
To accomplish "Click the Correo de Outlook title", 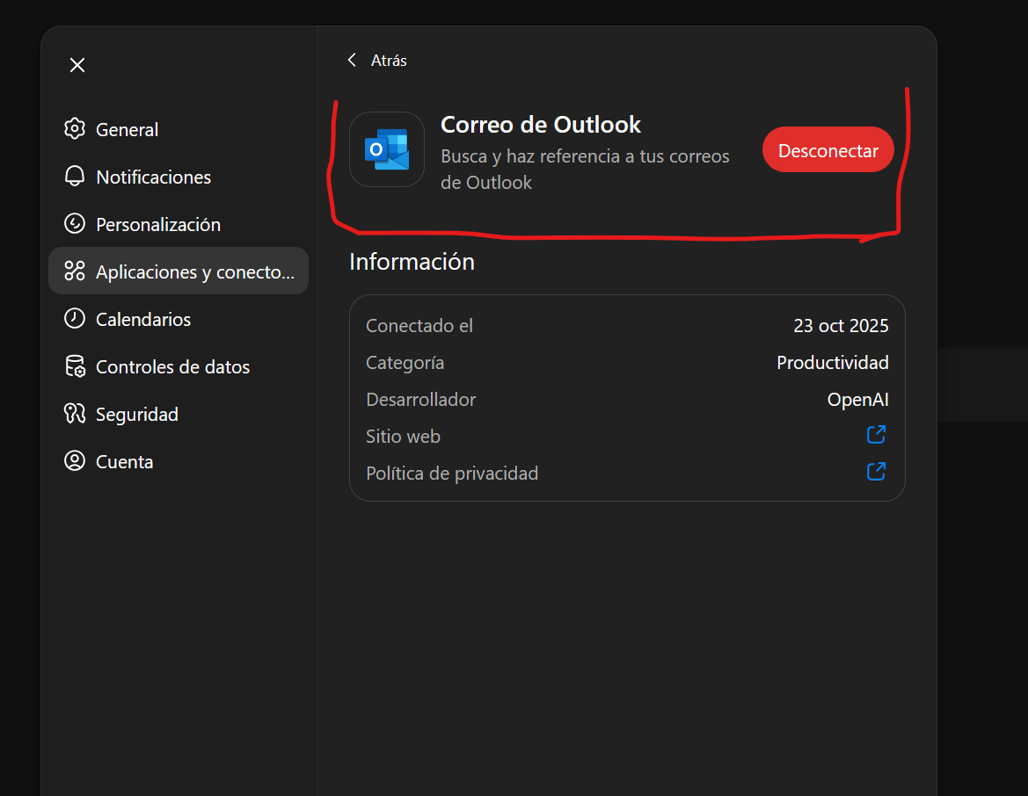I will click(x=540, y=125).
